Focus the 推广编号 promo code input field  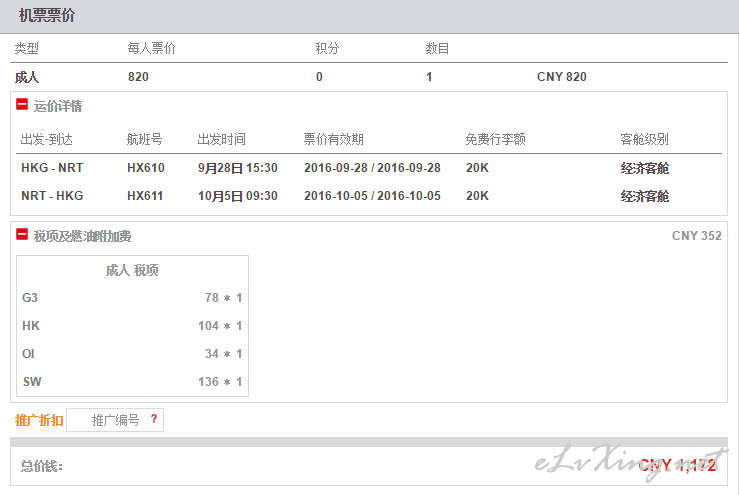115,420
